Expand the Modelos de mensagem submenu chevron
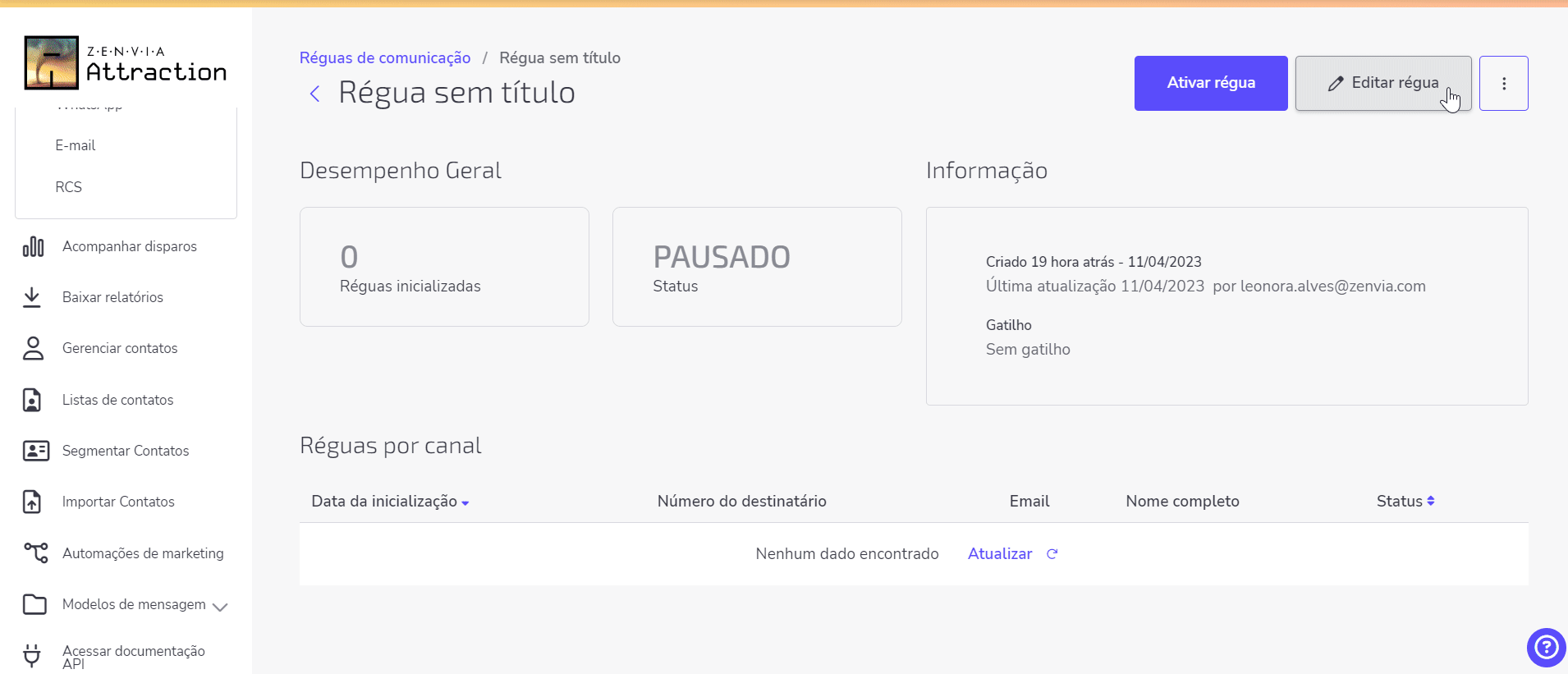 (220, 607)
